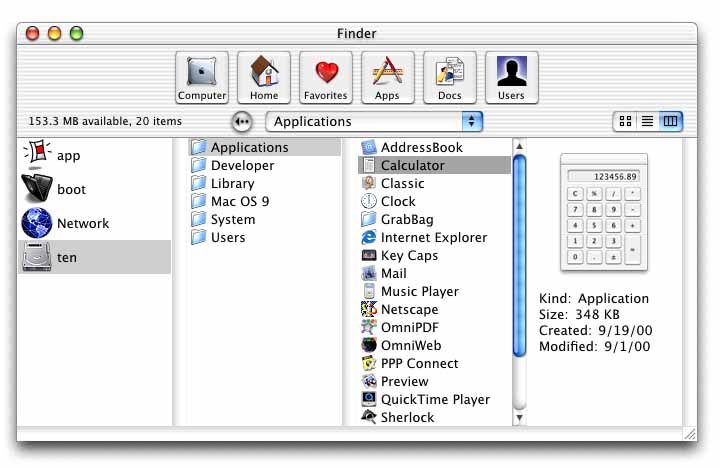Select the Network globe icon
The height and width of the screenshot is (468, 720).
tap(37, 223)
